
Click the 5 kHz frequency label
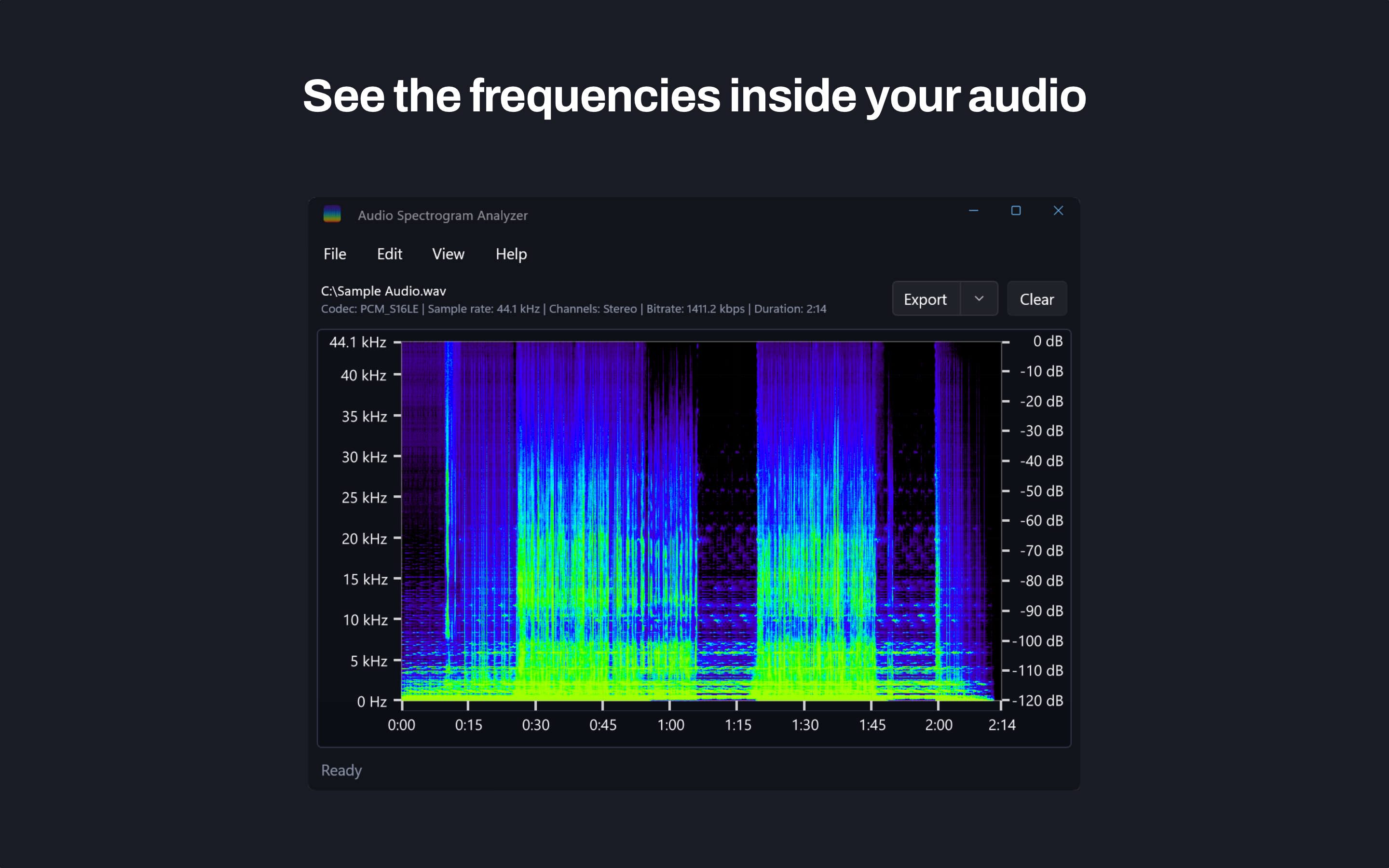368,661
